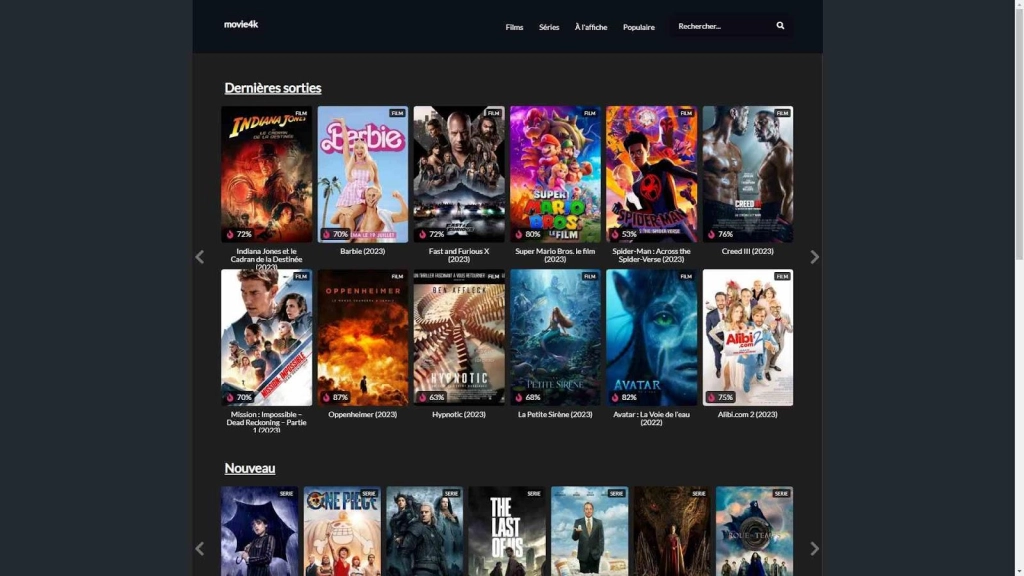Click the flame icon on Mission Impossible
Image resolution: width=1024 pixels, height=576 pixels.
pyautogui.click(x=230, y=397)
